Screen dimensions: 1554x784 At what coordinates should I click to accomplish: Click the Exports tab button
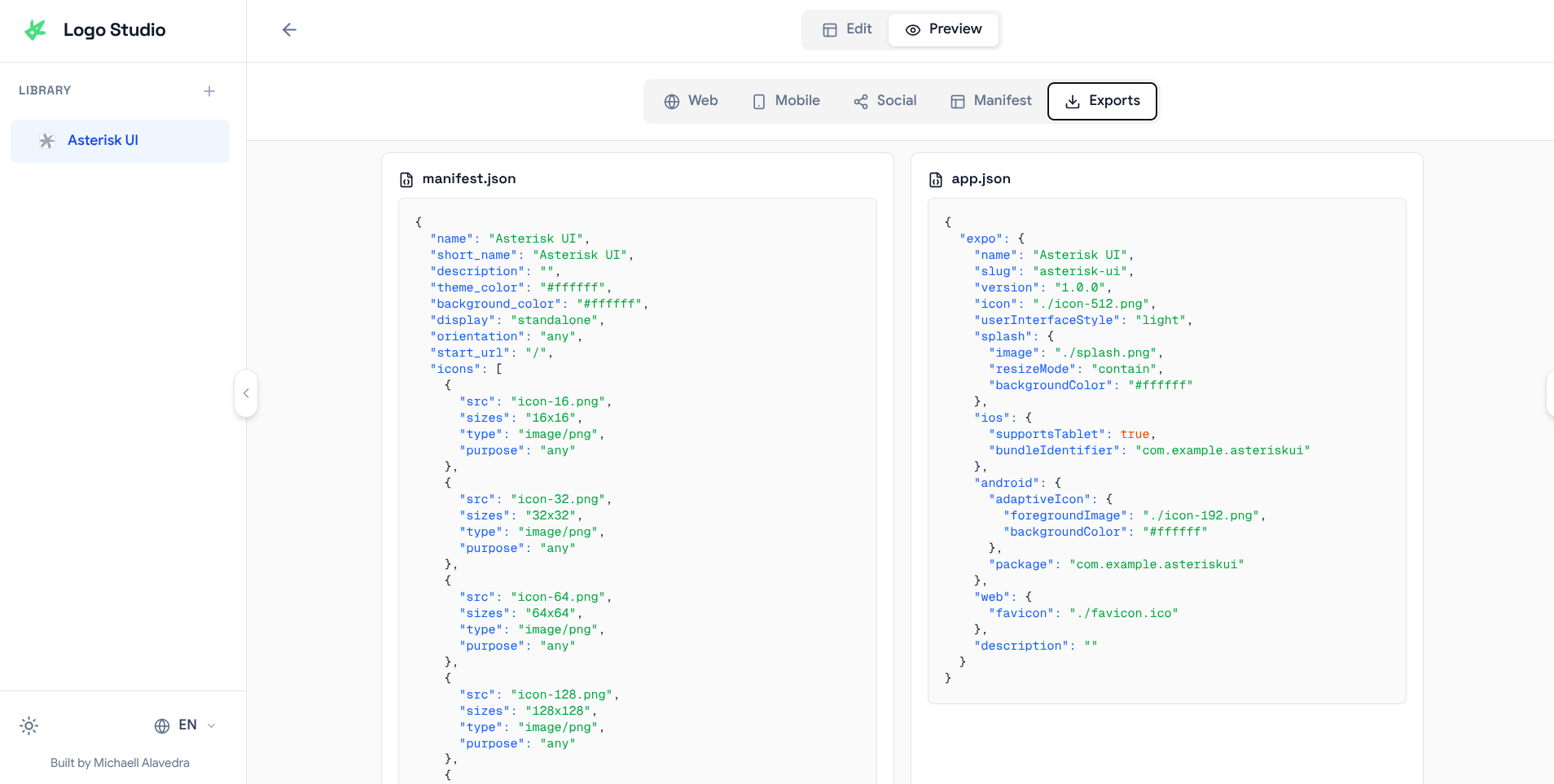1102,101
